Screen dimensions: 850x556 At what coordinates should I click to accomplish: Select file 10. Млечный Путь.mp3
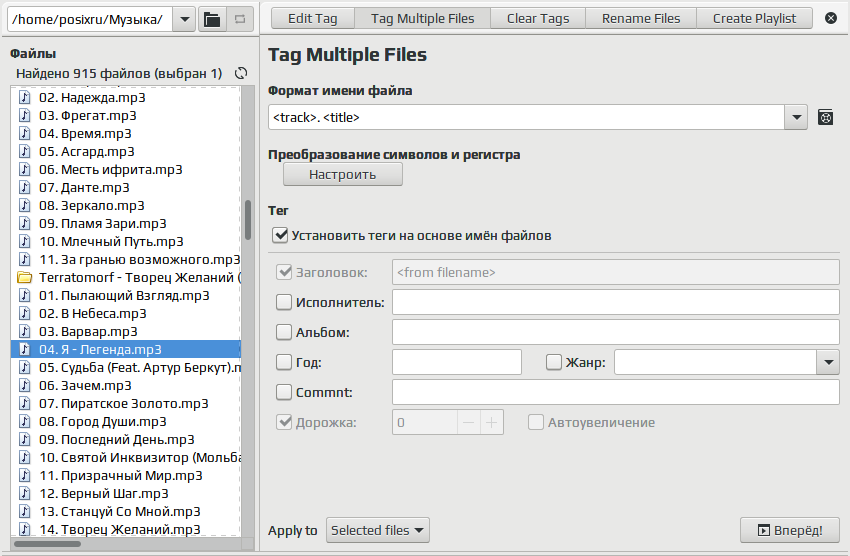click(125, 241)
